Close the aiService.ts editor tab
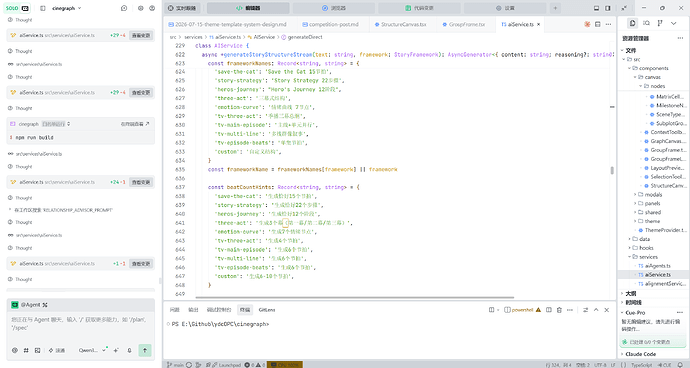Image resolution: width=690 pixels, height=368 pixels. click(x=538, y=24)
